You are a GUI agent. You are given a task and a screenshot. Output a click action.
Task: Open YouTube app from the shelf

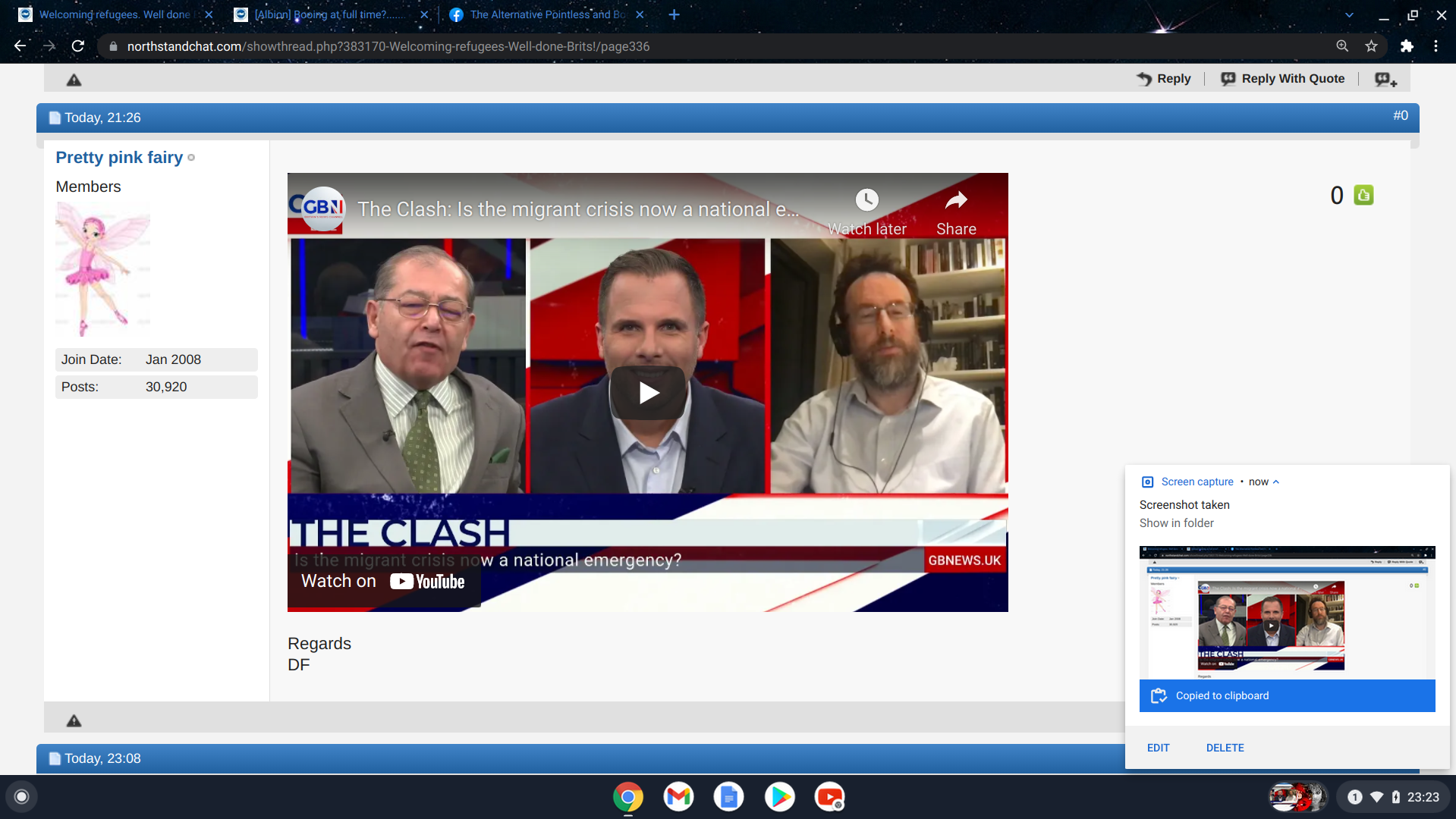click(x=829, y=797)
